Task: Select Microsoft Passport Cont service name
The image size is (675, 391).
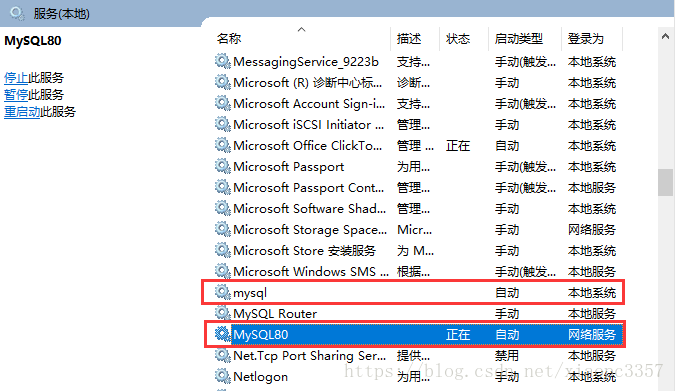Action: (x=309, y=188)
